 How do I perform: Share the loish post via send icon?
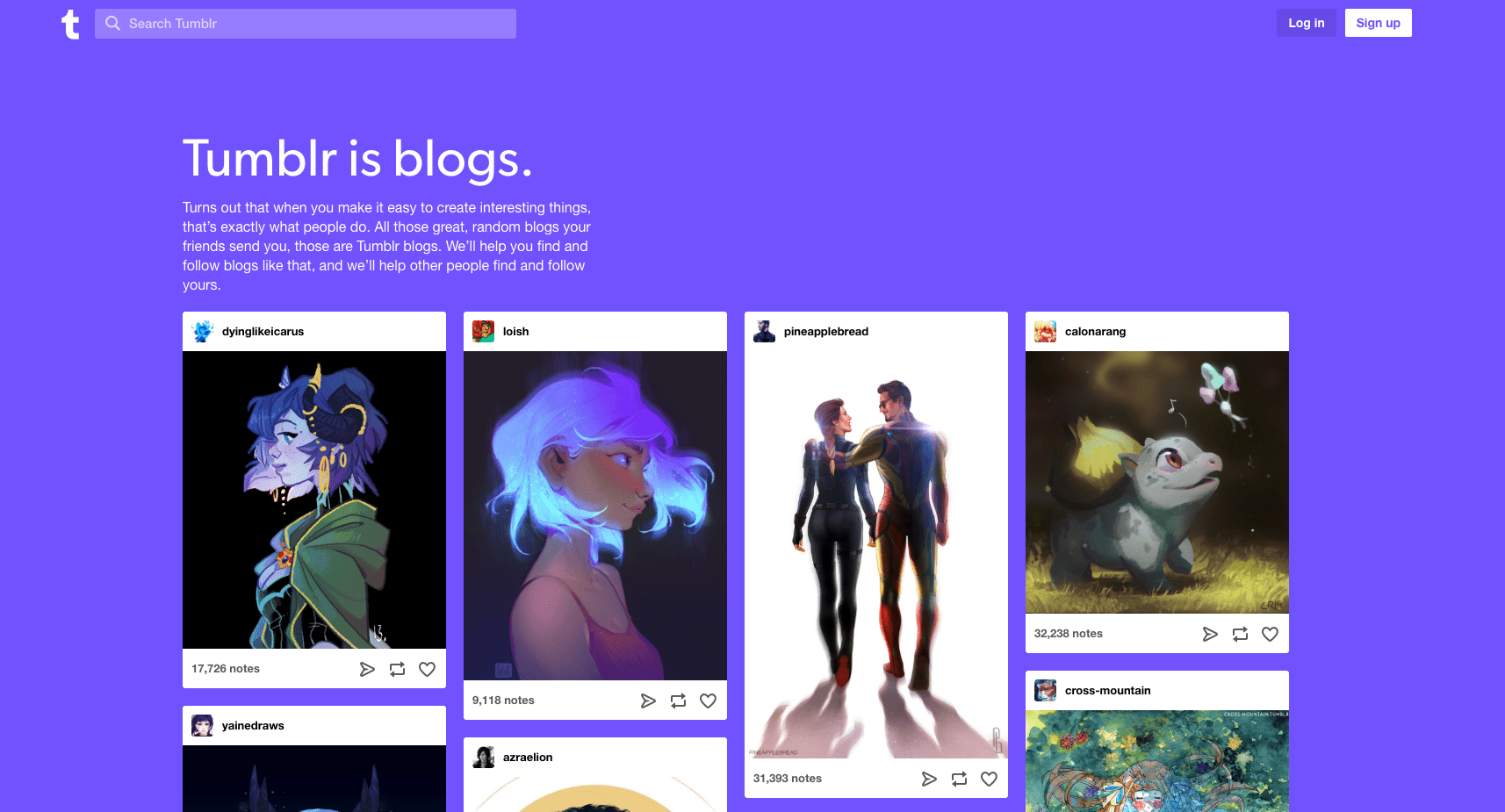tap(648, 701)
